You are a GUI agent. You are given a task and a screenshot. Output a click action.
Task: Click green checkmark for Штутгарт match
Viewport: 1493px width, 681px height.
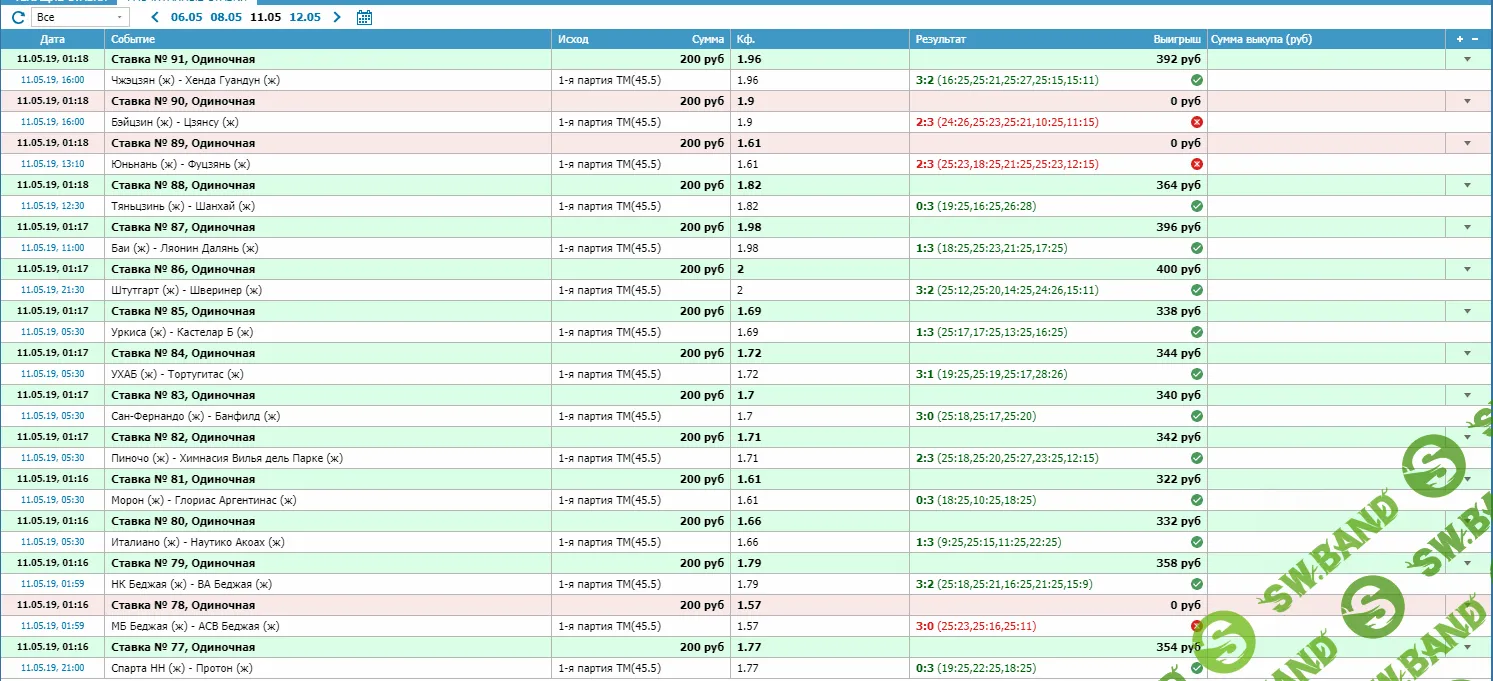point(1197,290)
